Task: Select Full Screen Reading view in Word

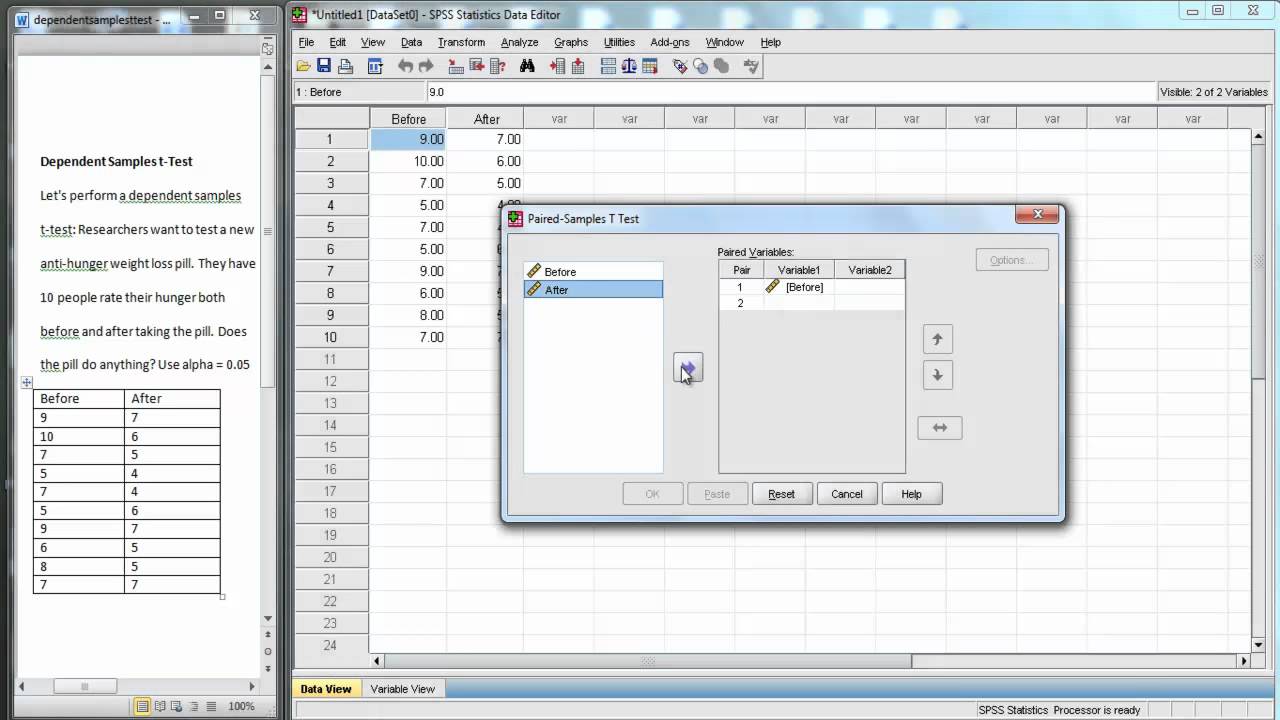Action: [160, 706]
